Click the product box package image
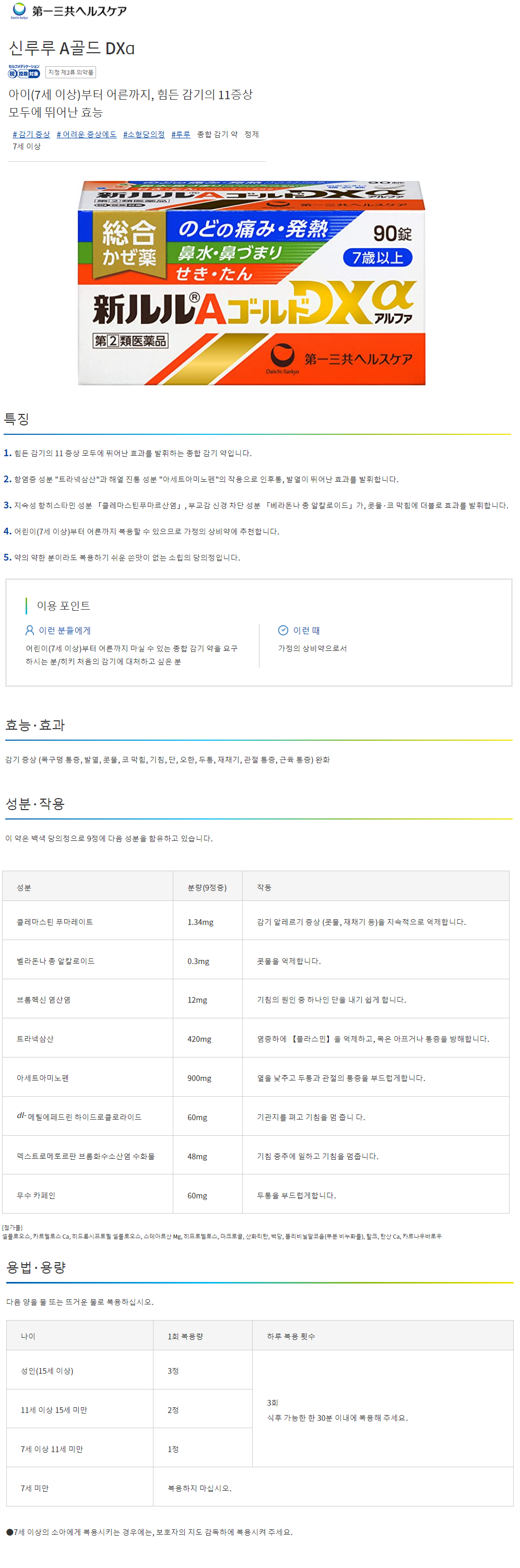Viewport: 520px width, 1568px height. (x=252, y=282)
